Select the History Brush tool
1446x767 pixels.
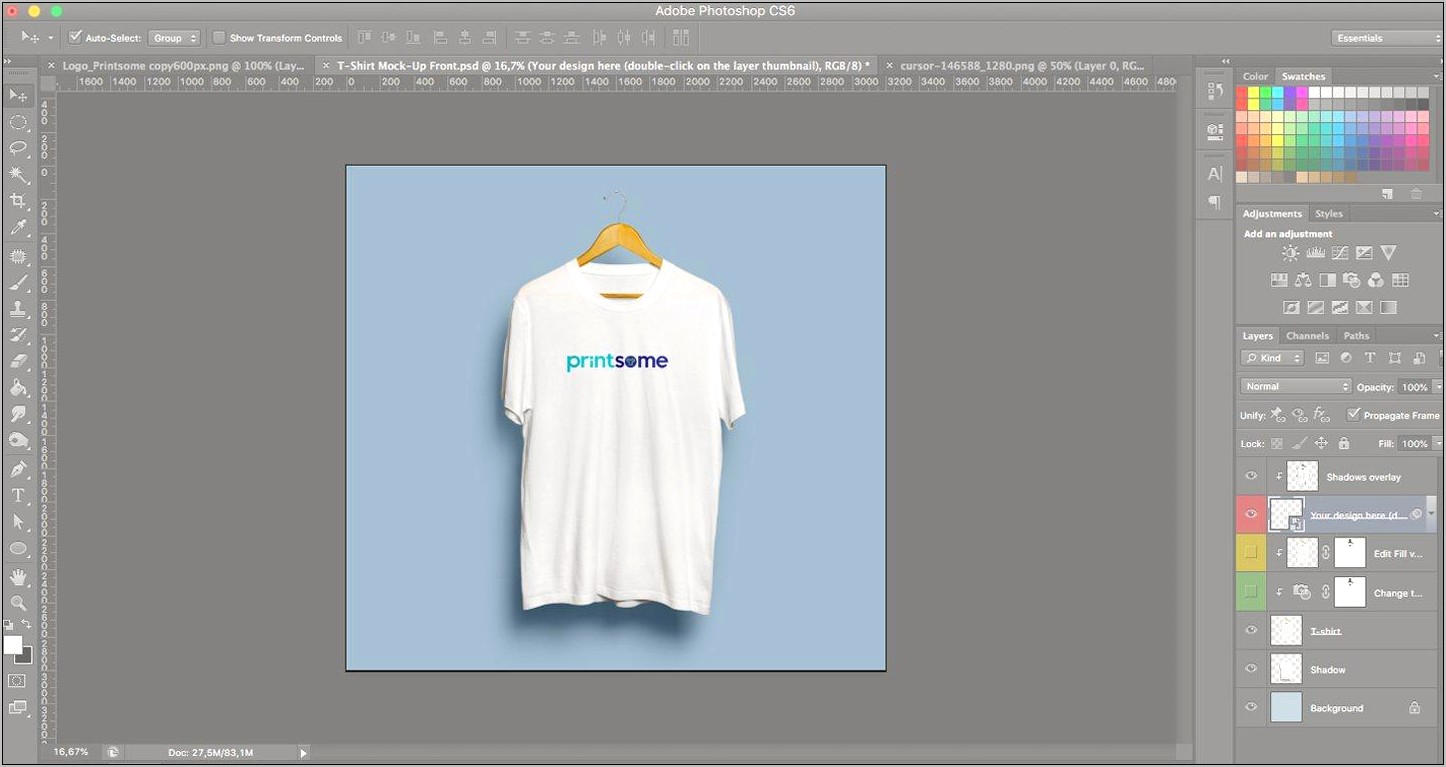click(18, 335)
